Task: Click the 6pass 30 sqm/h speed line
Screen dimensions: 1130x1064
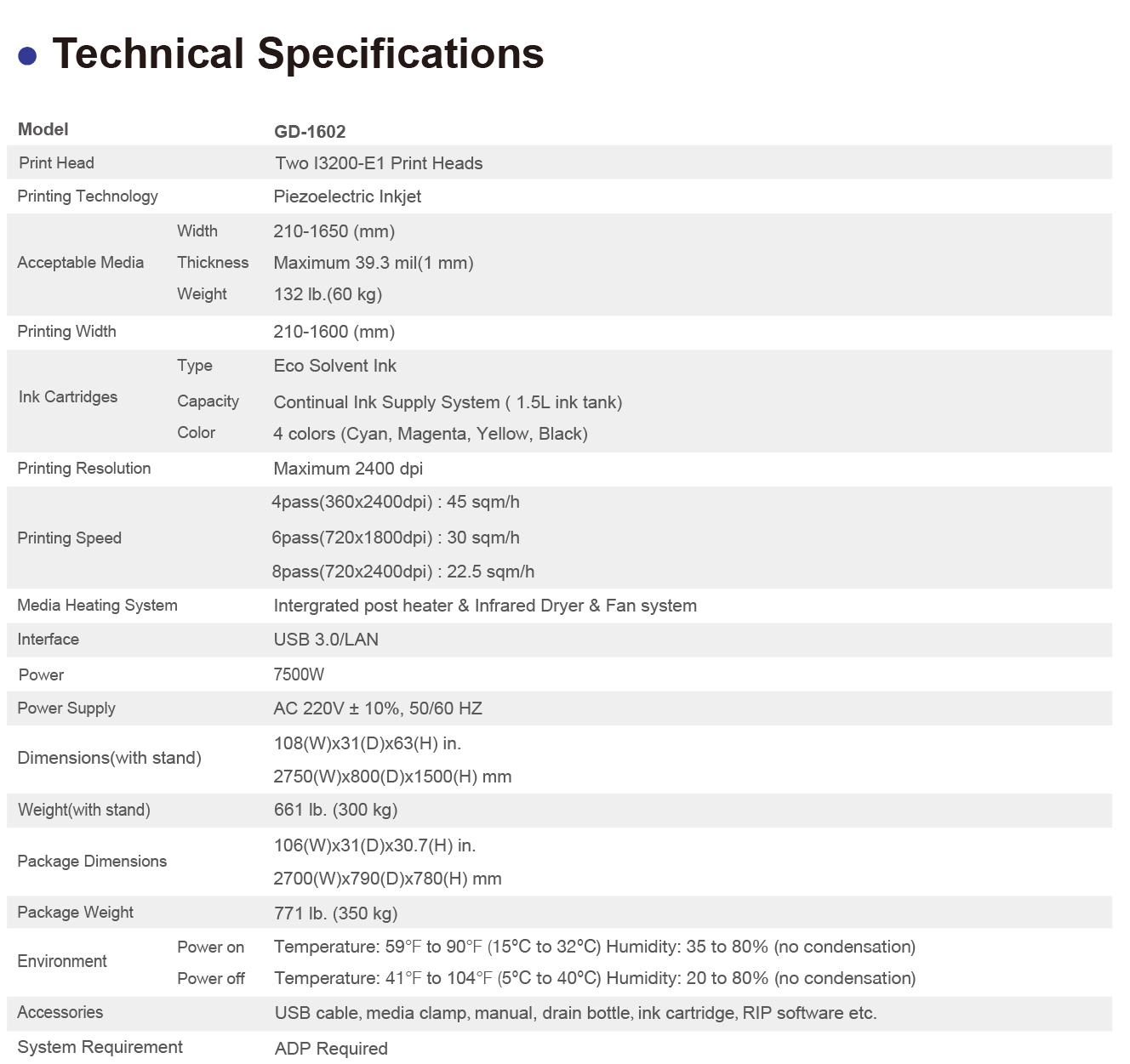Action: [x=395, y=538]
